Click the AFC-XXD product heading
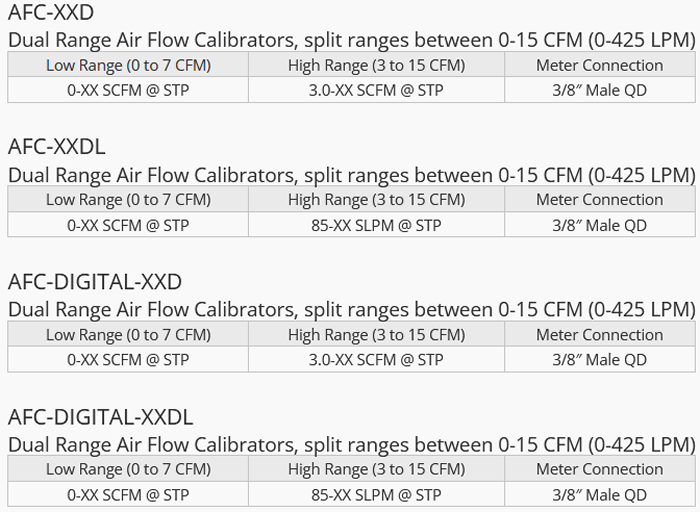700x512 pixels. point(52,13)
